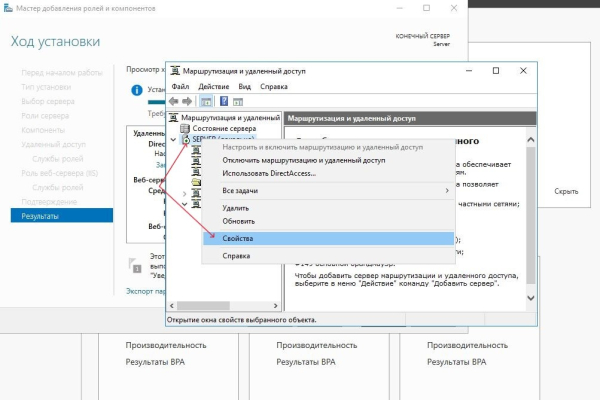Click the details pane vertical scrollbar thumb

click(531, 215)
